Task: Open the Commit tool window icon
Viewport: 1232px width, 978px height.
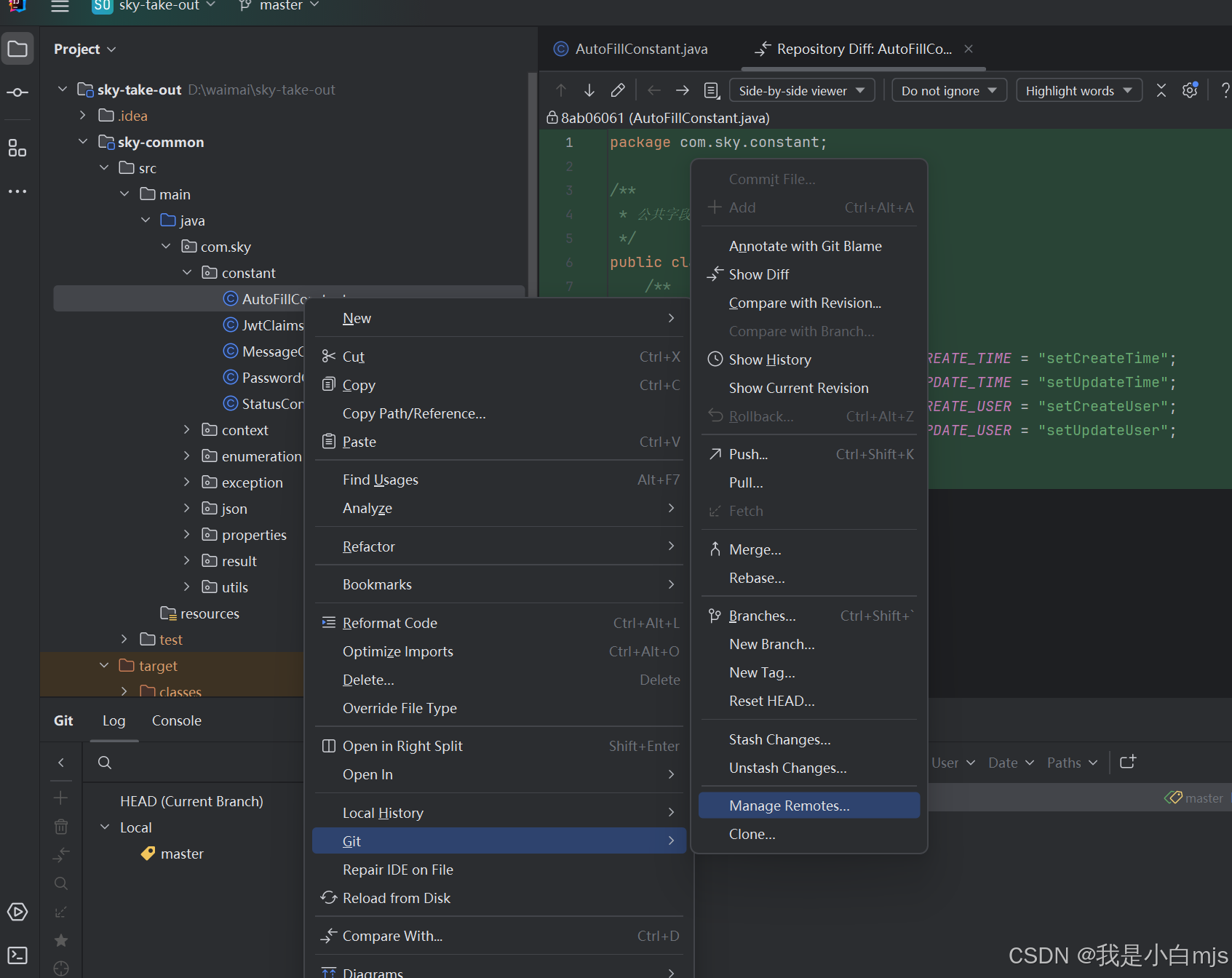Action: (17, 92)
